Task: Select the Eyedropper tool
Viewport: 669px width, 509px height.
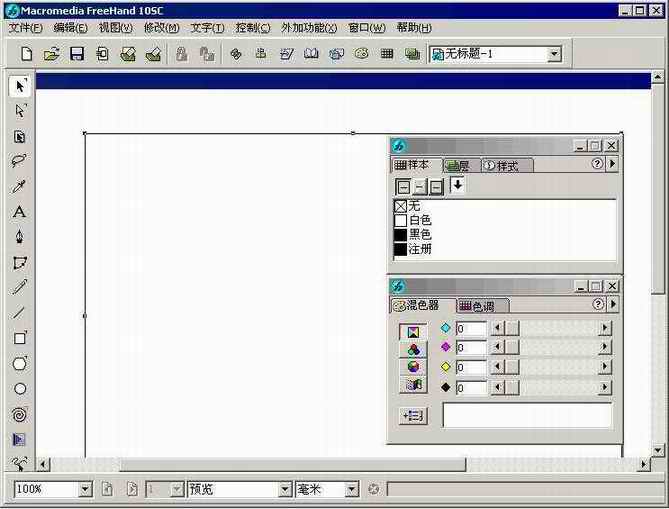Action: click(x=20, y=186)
